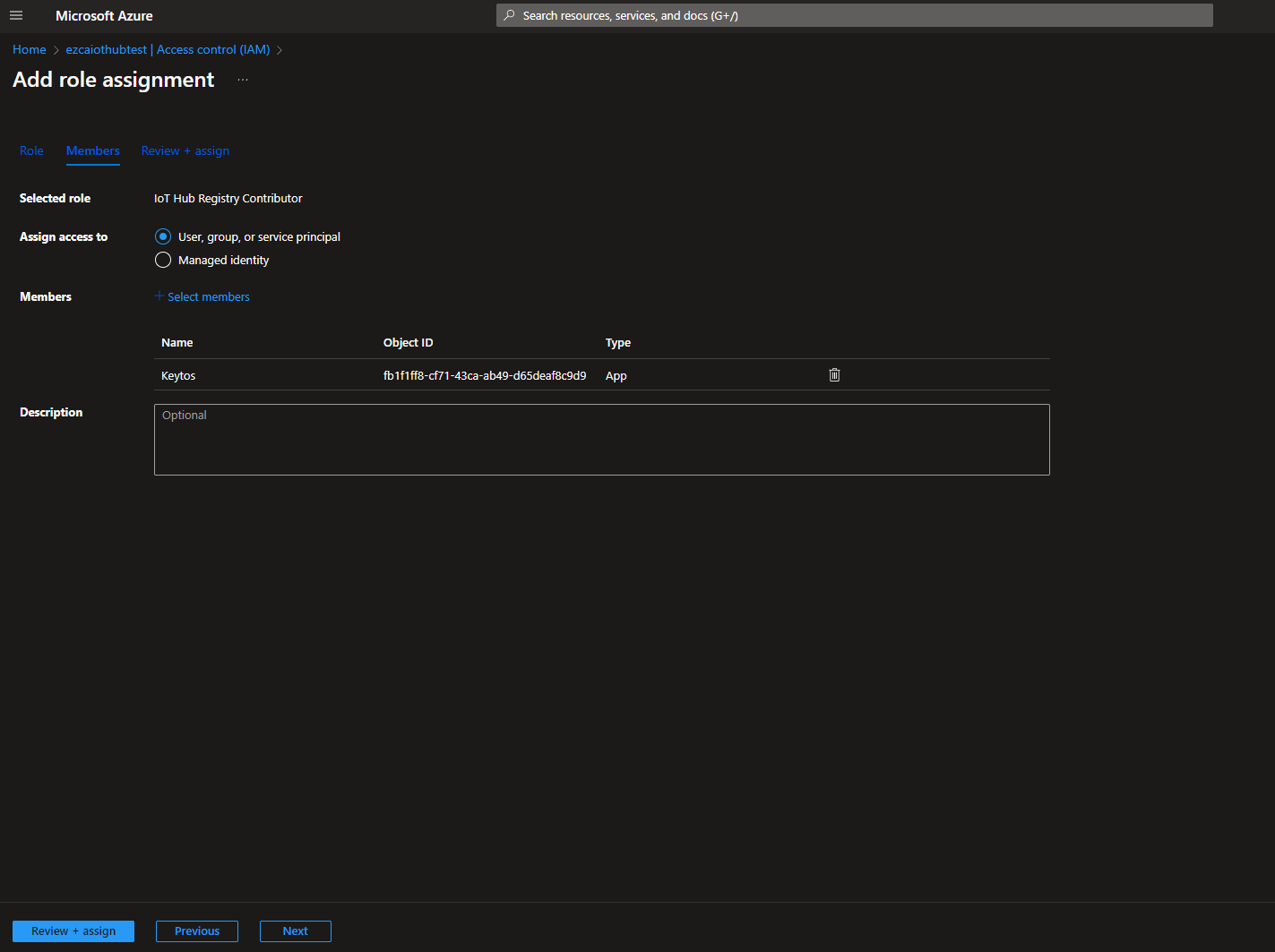This screenshot has height=952, width=1275.
Task: Click the Name column header
Action: point(177,342)
